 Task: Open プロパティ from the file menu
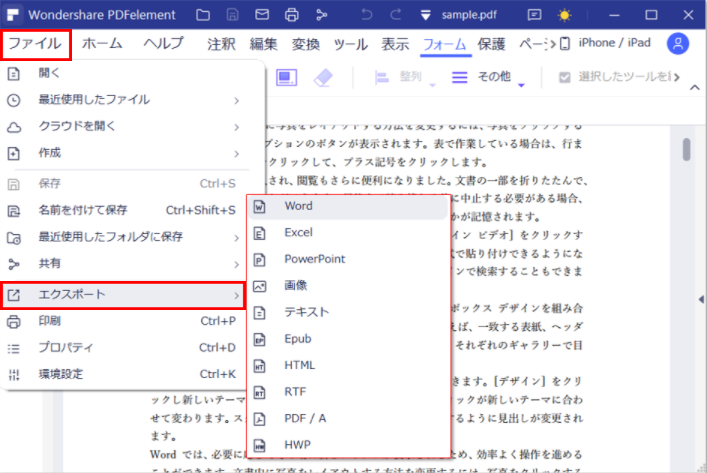(123, 348)
